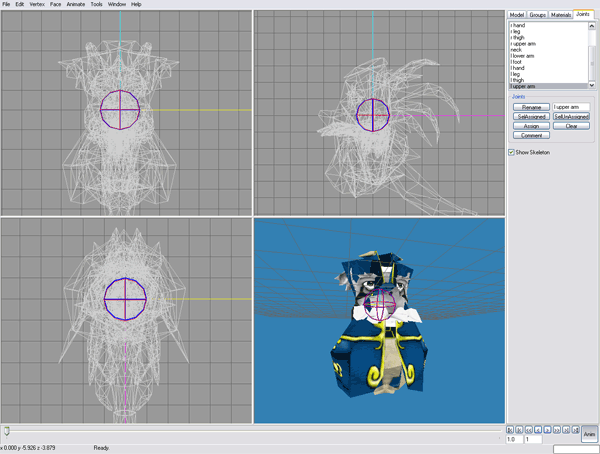Image resolution: width=600 pixels, height=454 pixels.
Task: Jump to first animation frame button
Action: [510, 430]
